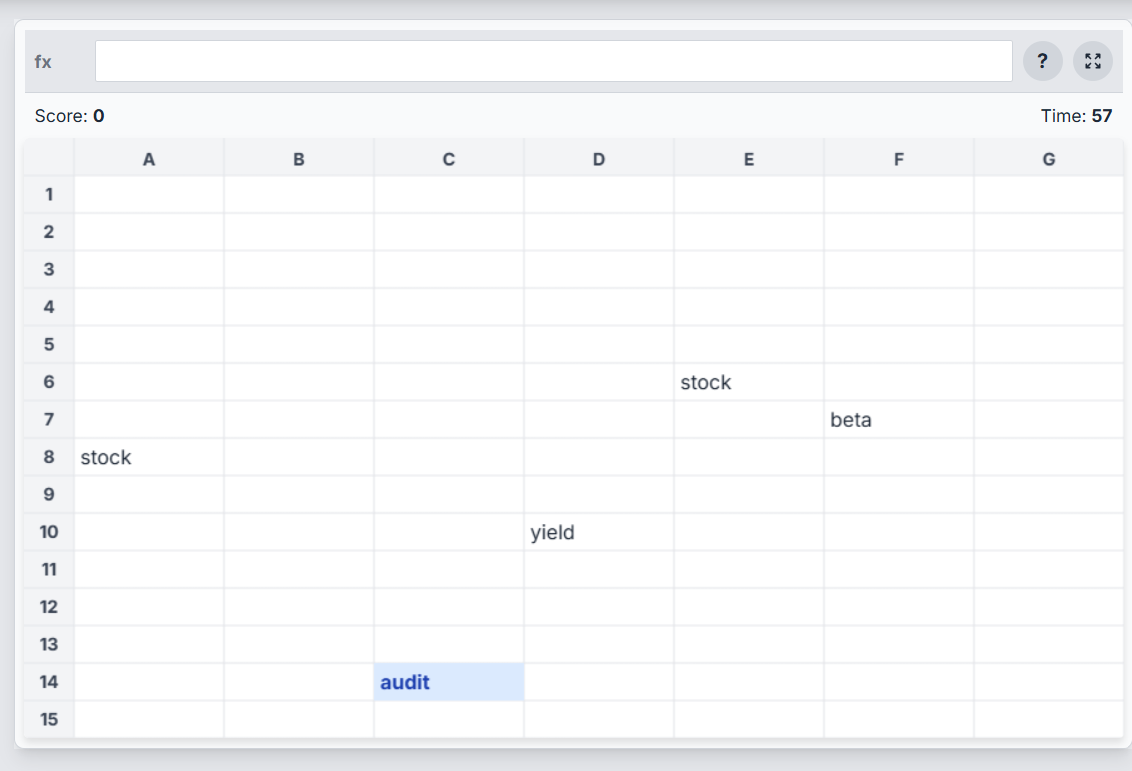
Task: Click the Score display text
Action: (x=69, y=116)
